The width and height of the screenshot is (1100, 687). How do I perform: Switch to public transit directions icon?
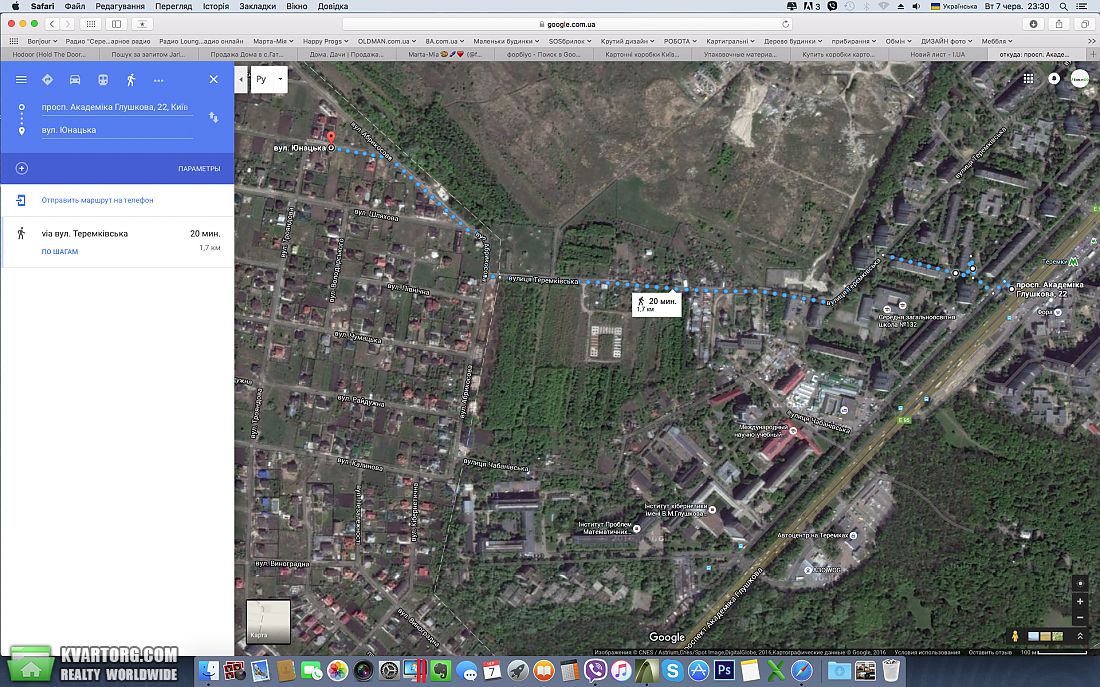click(103, 80)
